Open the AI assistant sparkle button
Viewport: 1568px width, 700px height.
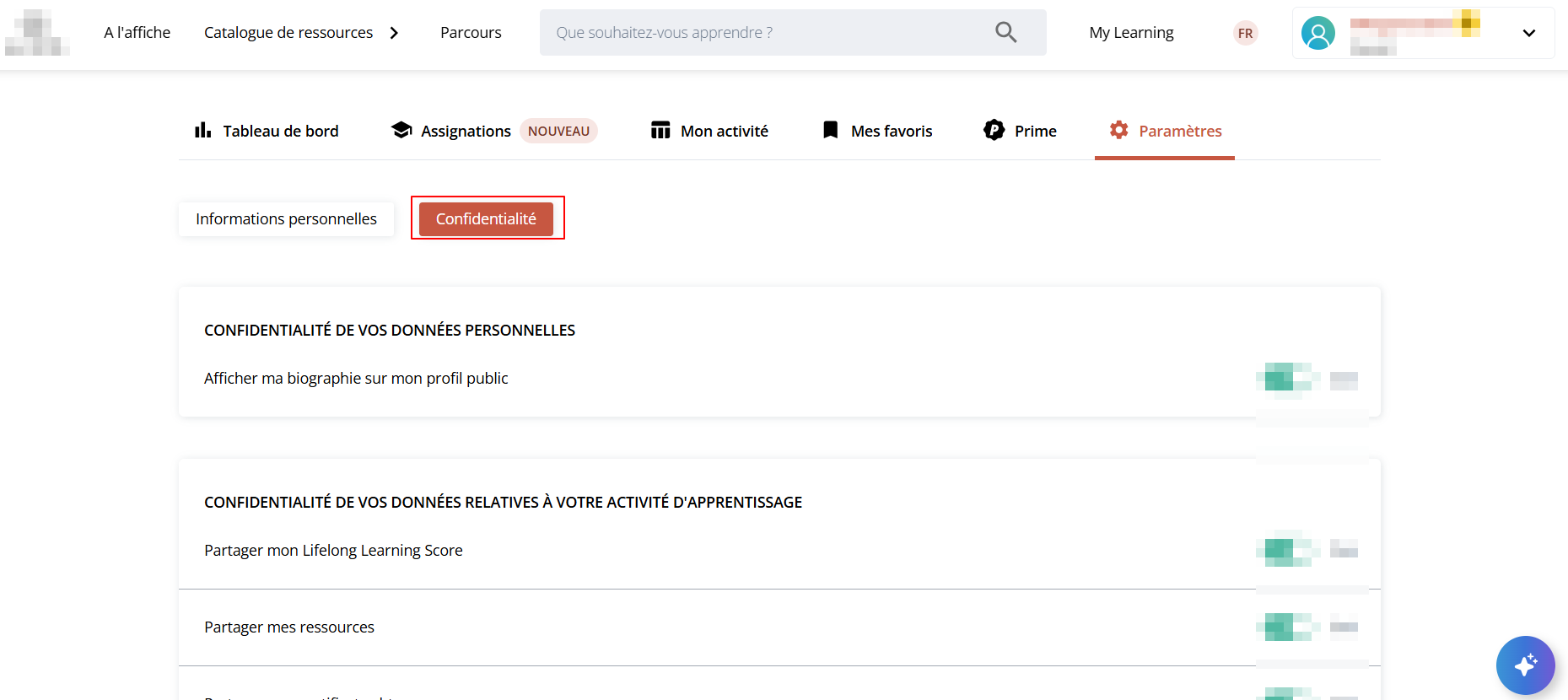click(x=1525, y=665)
